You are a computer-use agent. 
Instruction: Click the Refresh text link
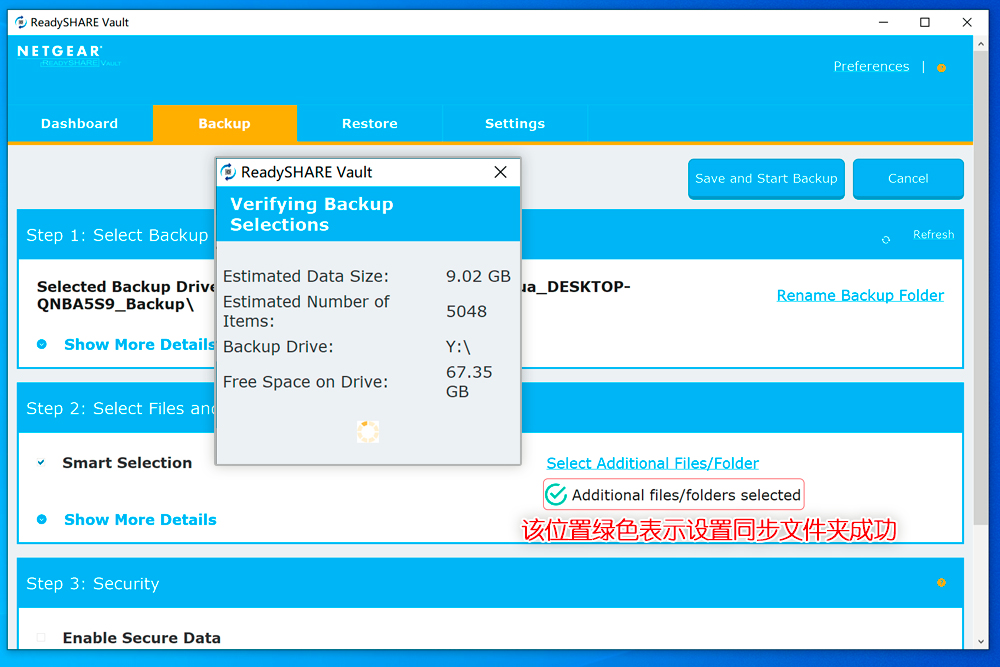(933, 235)
